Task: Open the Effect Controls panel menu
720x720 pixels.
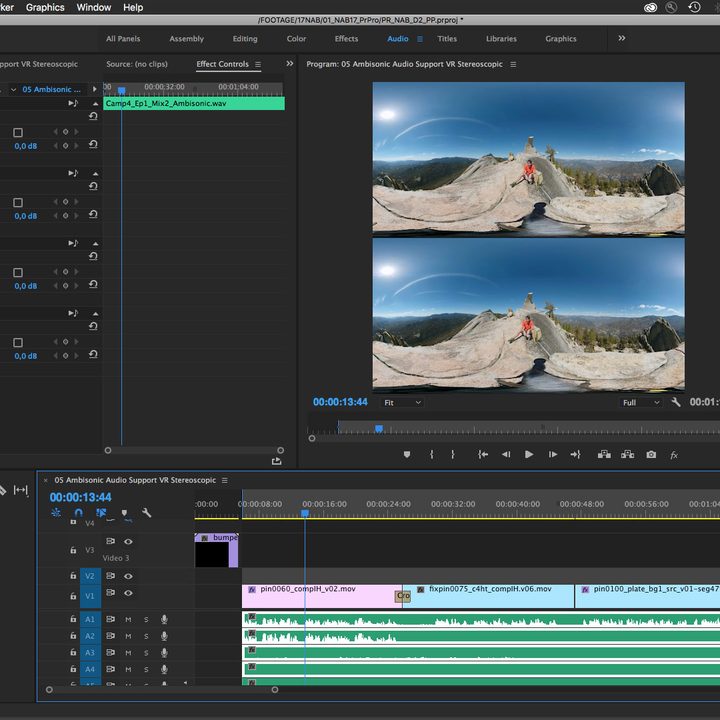Action: pos(258,64)
